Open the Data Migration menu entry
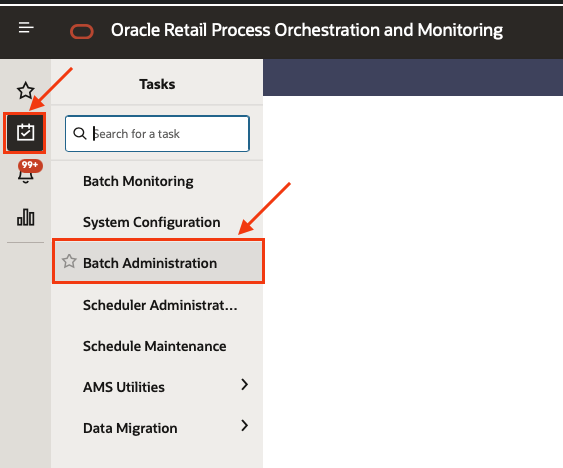Image resolution: width=563 pixels, height=468 pixels. [130, 428]
